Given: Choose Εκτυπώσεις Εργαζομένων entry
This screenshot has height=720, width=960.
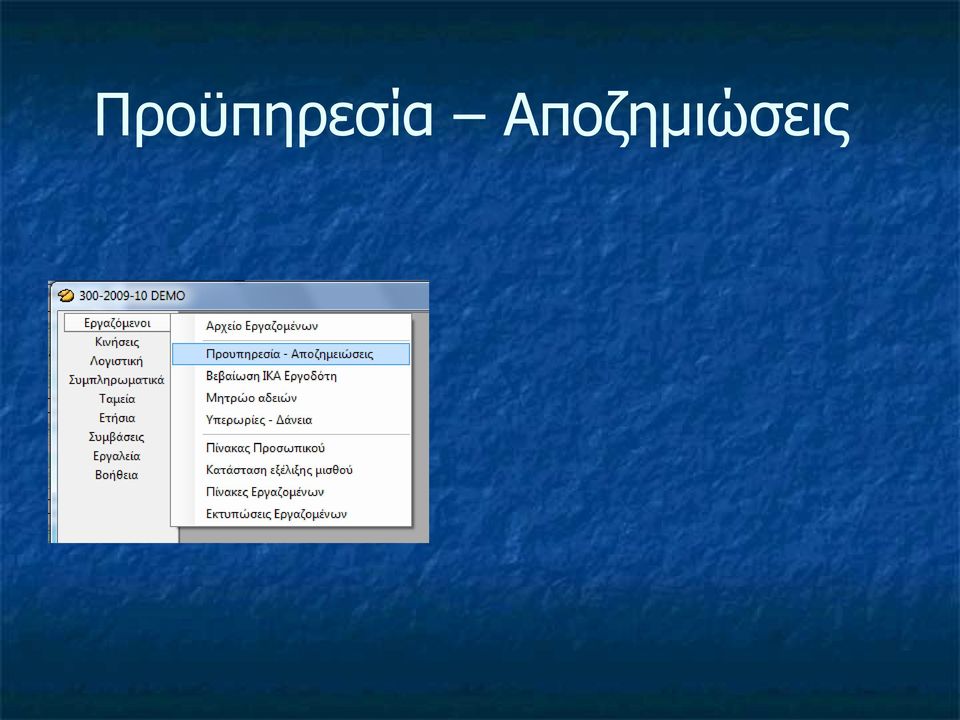Looking at the screenshot, I should (291, 514).
